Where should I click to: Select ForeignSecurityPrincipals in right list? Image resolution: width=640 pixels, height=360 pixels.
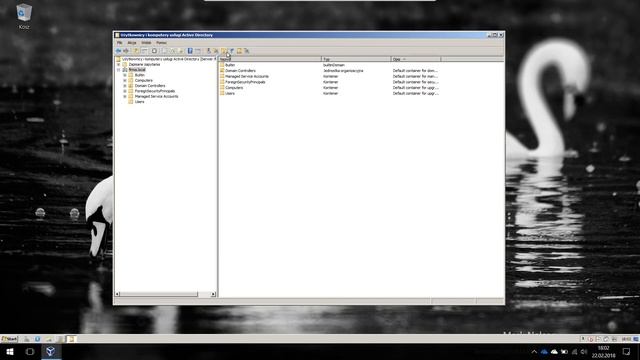tap(245, 82)
